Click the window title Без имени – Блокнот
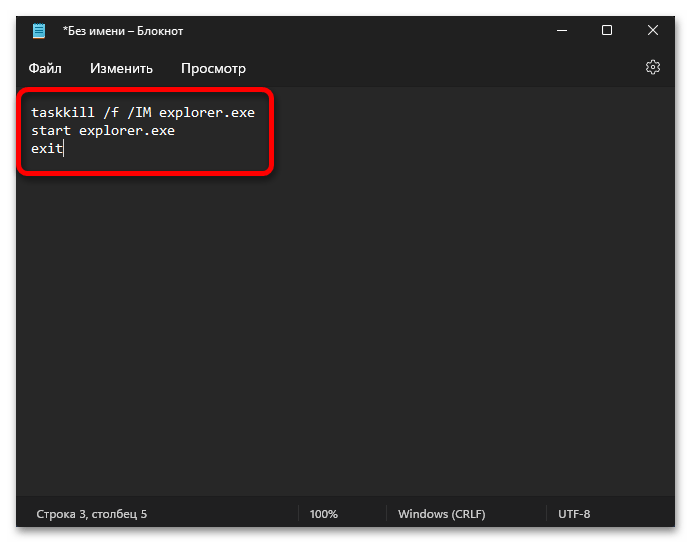 (x=123, y=31)
